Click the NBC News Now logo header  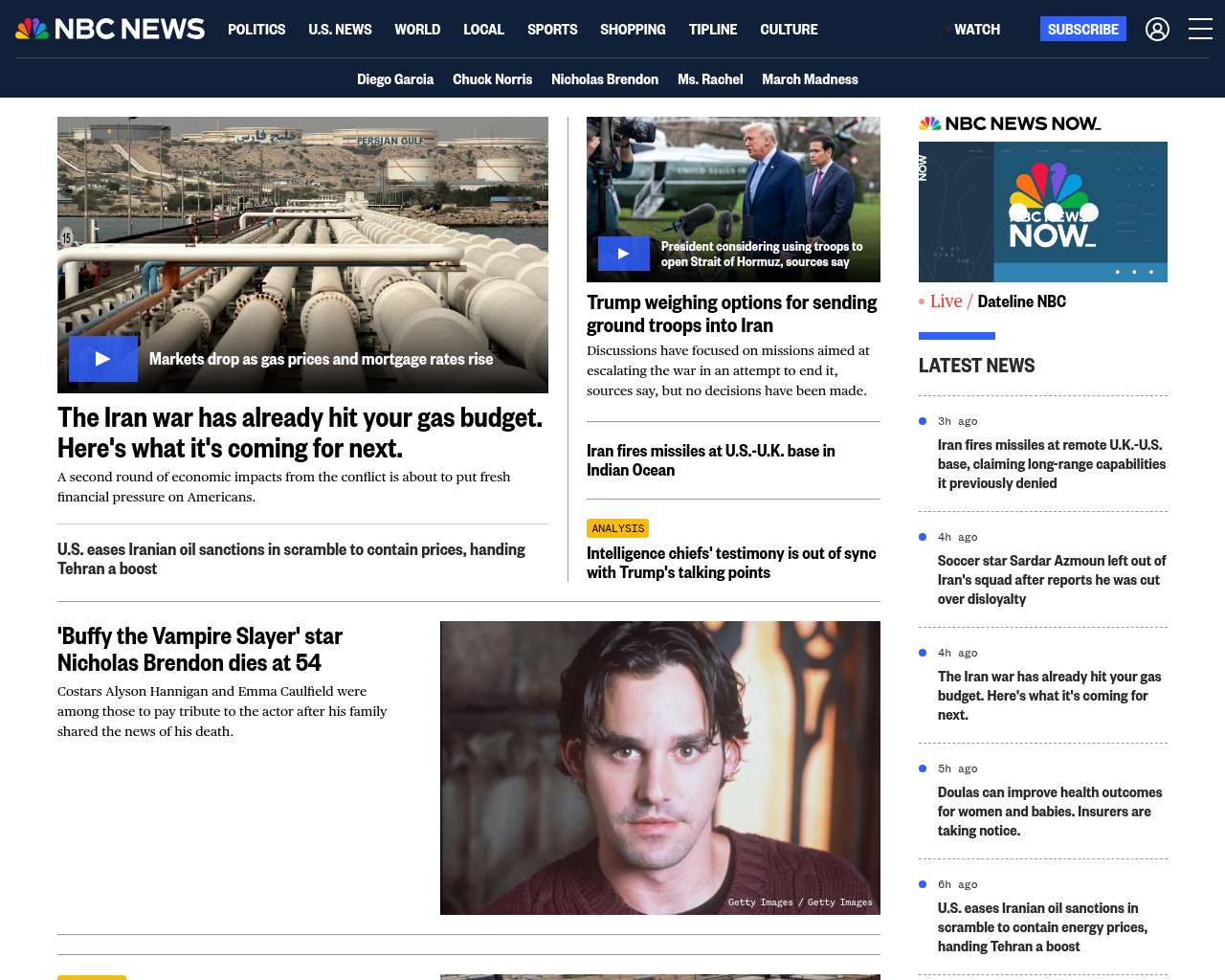[x=1010, y=123]
